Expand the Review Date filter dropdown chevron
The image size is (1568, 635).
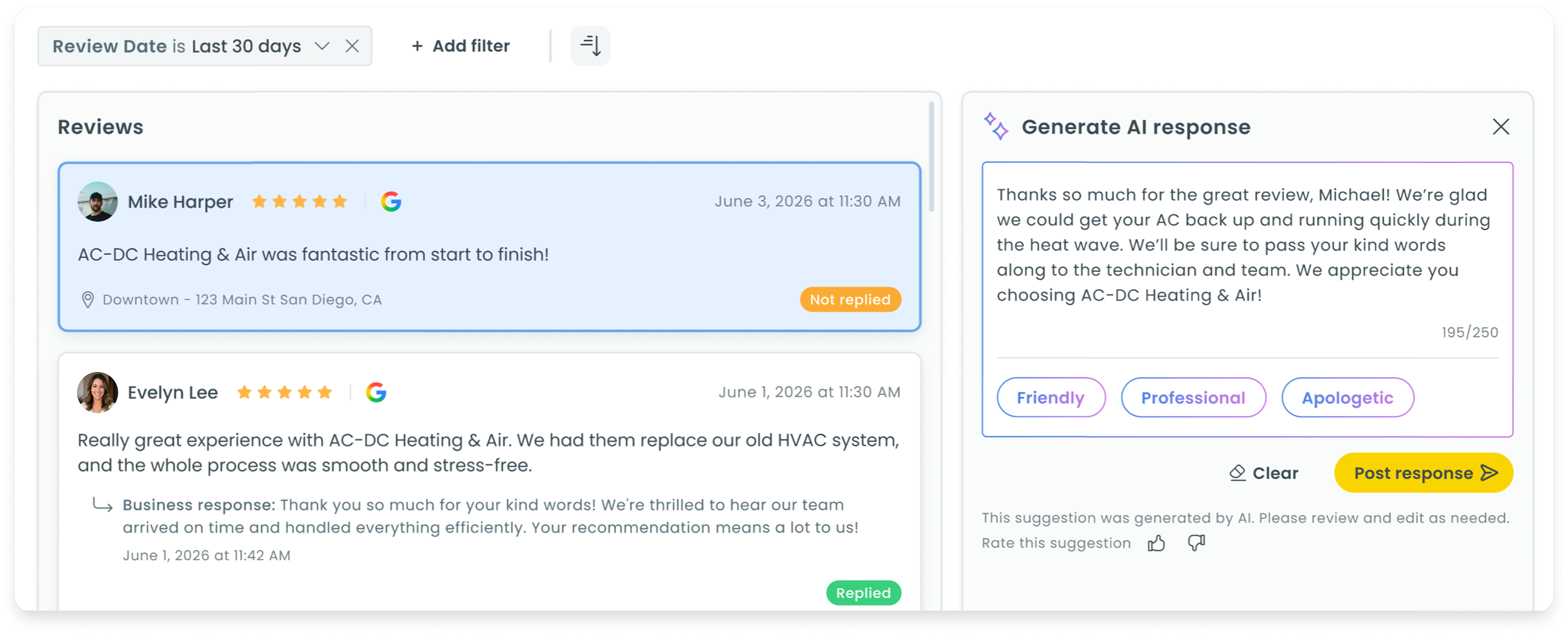[x=322, y=46]
